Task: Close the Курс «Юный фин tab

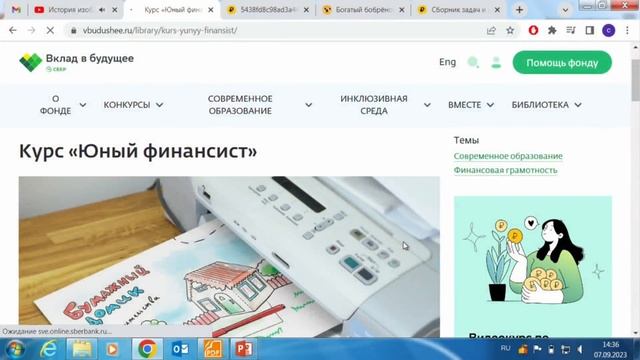Action: tap(211, 10)
